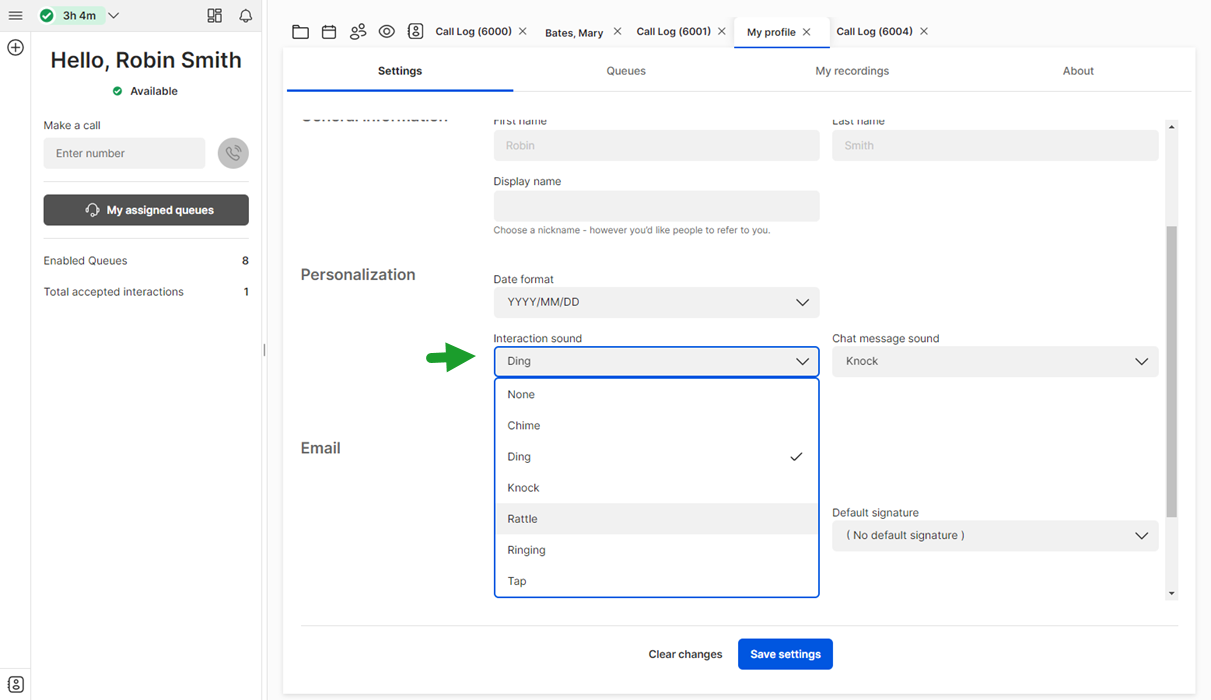Image resolution: width=1211 pixels, height=700 pixels.
Task: Open the Date format dropdown
Action: coord(656,302)
